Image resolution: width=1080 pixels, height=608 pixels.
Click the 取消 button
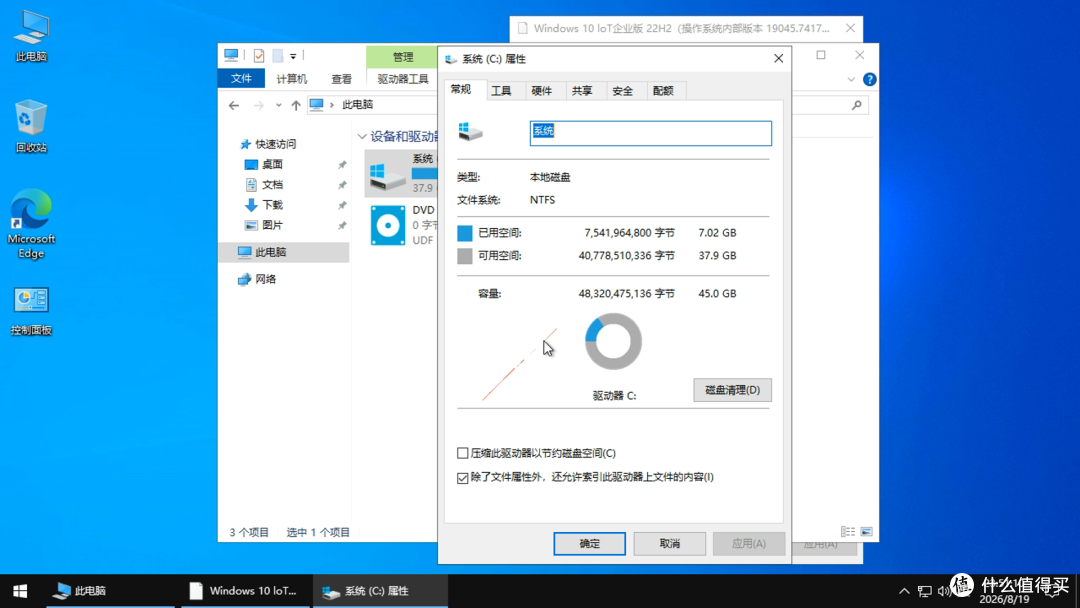(669, 543)
